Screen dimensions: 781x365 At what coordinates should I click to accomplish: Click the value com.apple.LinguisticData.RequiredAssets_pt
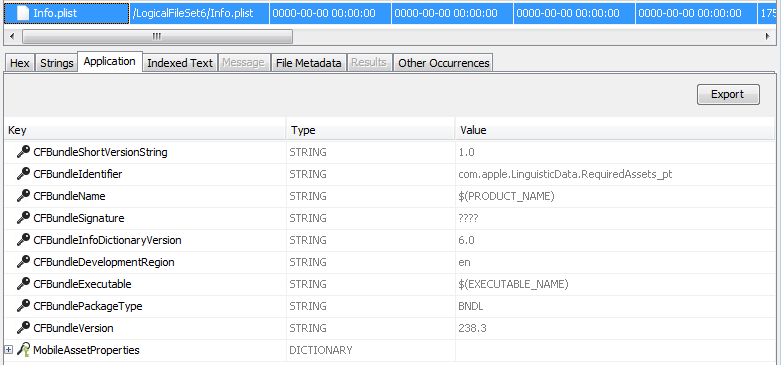565,174
